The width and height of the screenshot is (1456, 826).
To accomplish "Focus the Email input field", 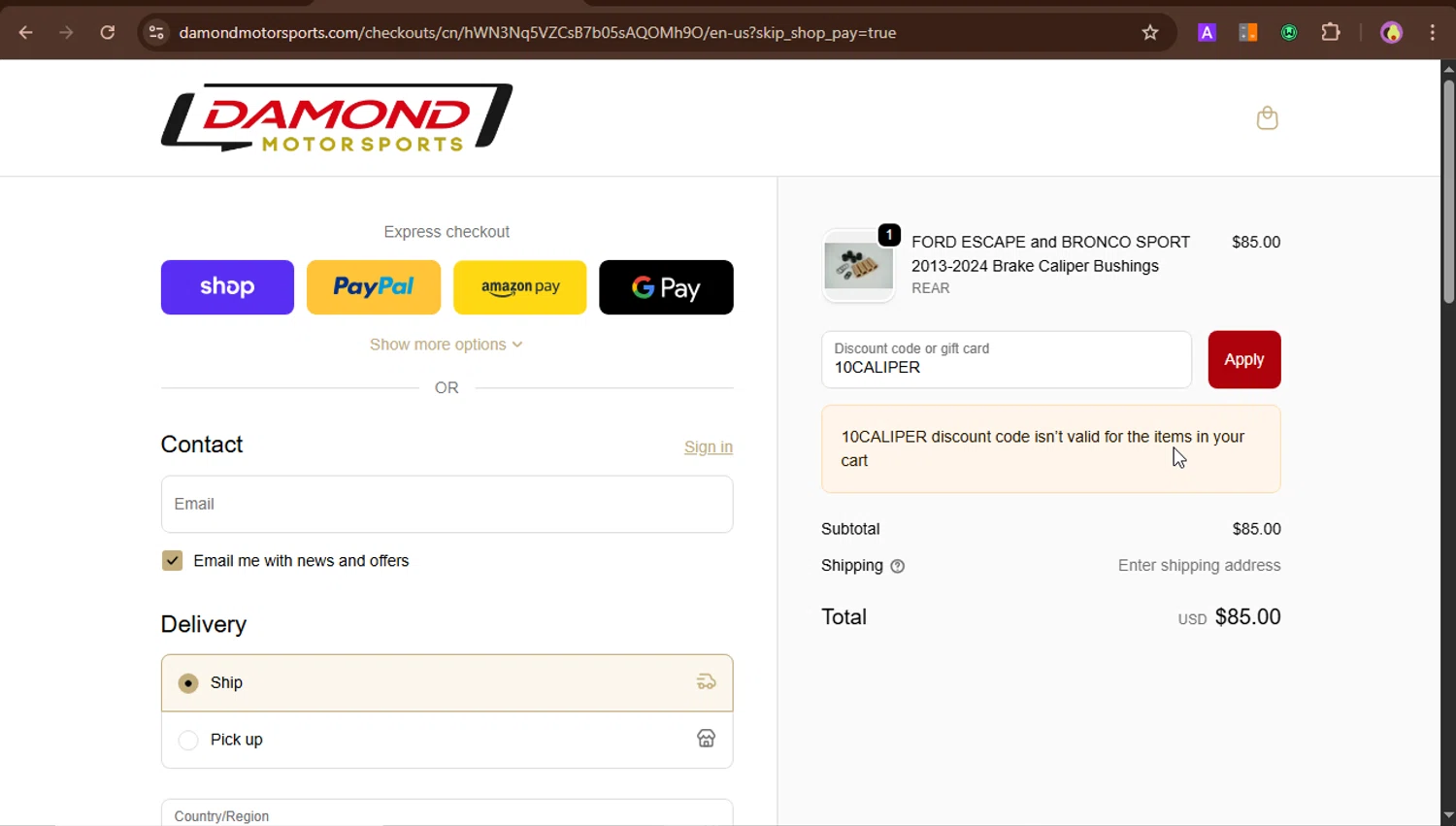I will (x=447, y=504).
